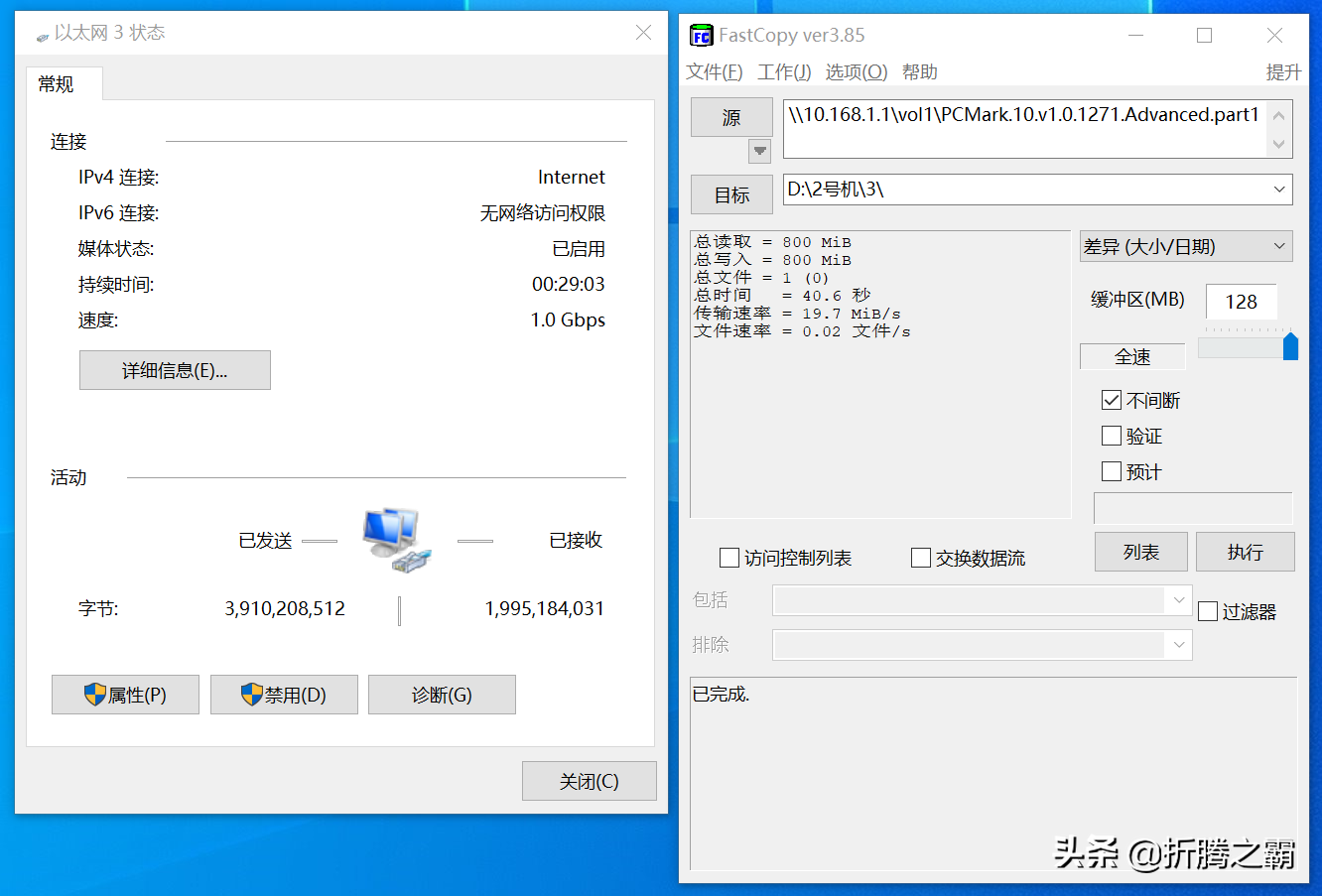Click the 目标 destination button
Screen dimensions: 1322x896
pyautogui.click(x=731, y=195)
